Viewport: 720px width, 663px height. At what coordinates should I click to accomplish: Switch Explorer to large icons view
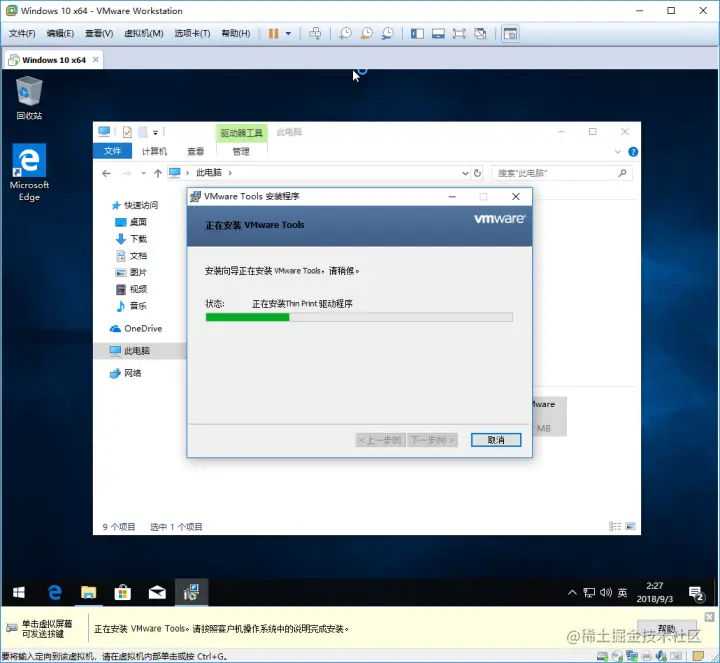[x=630, y=526]
